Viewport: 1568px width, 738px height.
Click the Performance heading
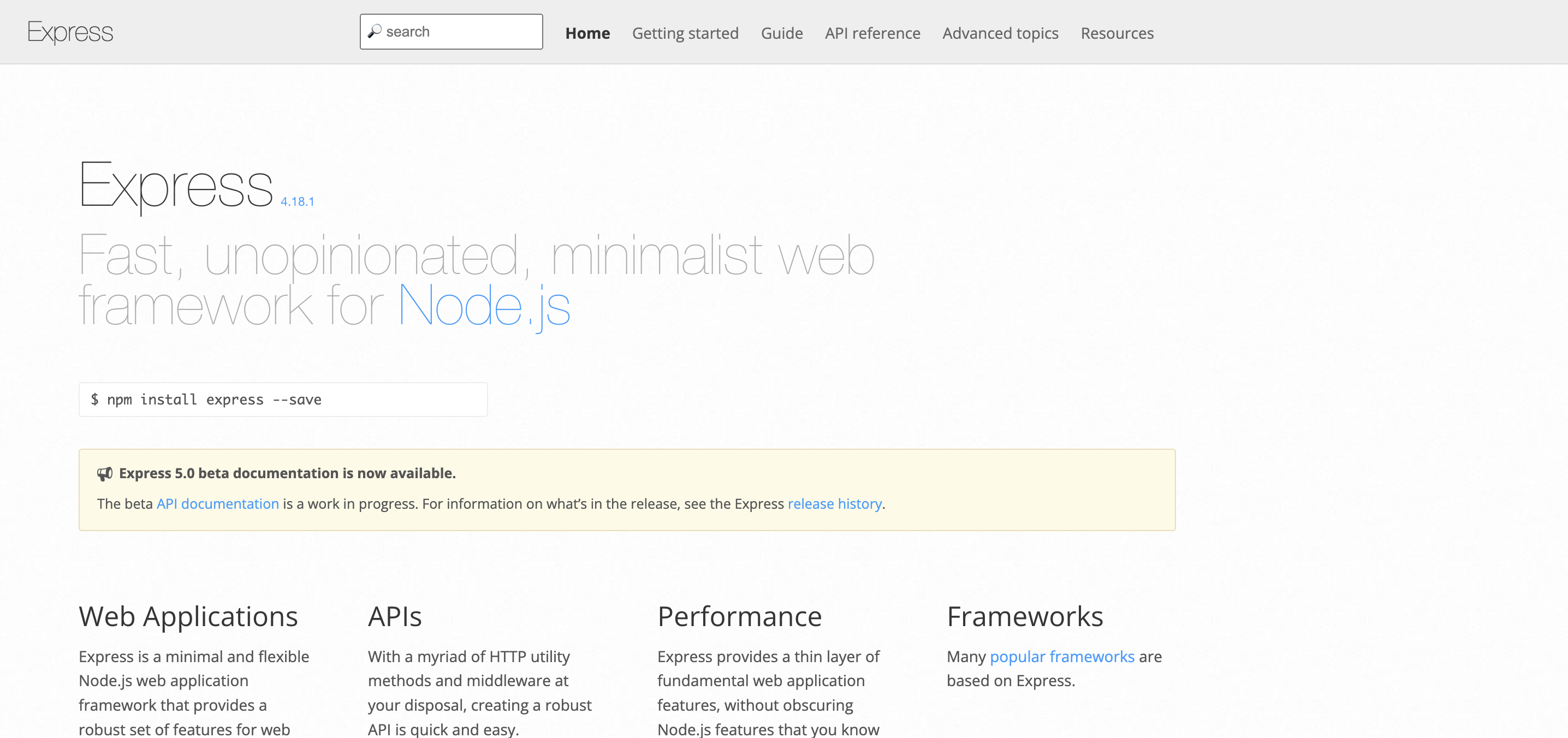tap(740, 616)
